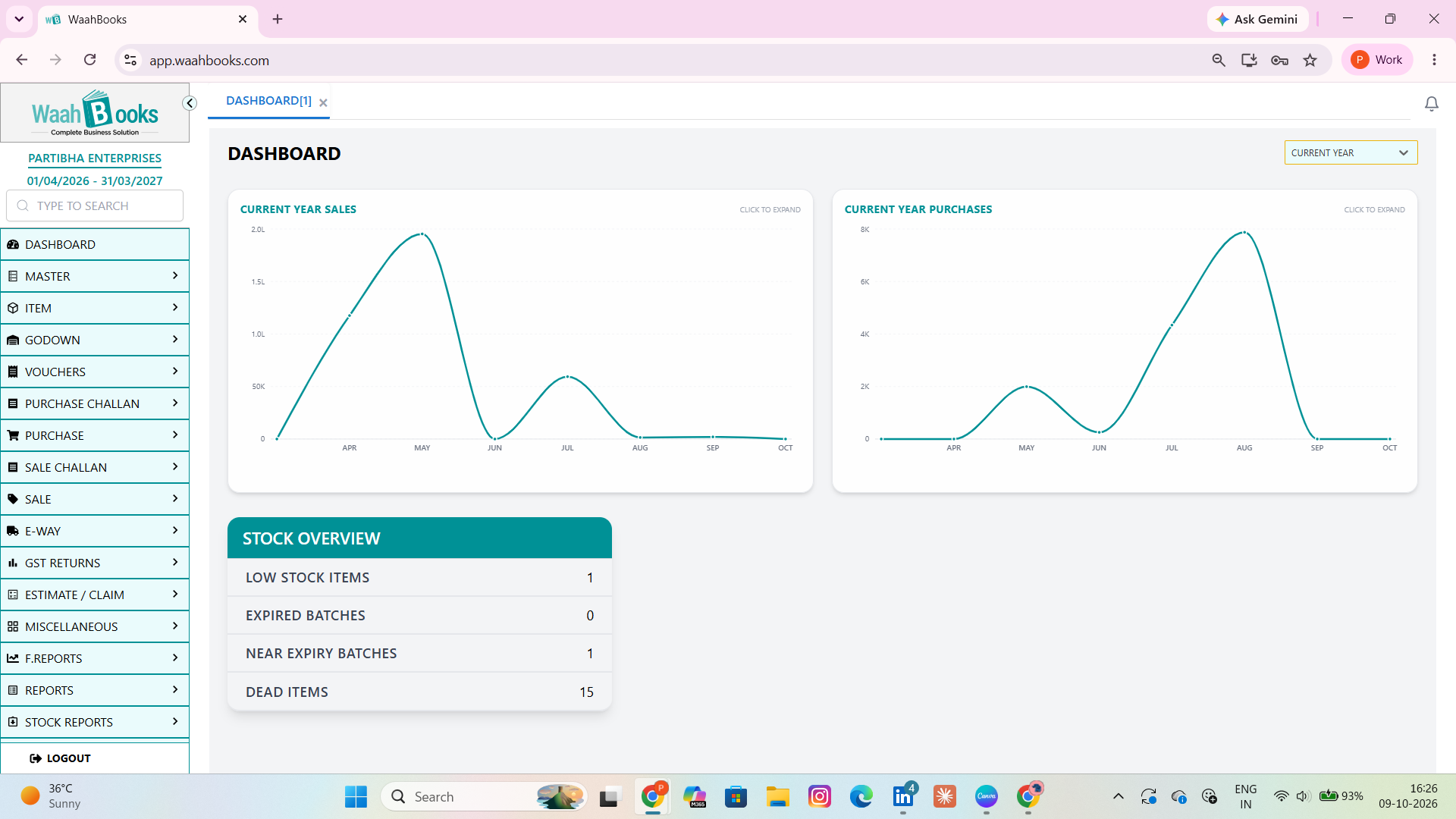Click the cube icon beside ITEM
The width and height of the screenshot is (1456, 819).
(x=13, y=308)
